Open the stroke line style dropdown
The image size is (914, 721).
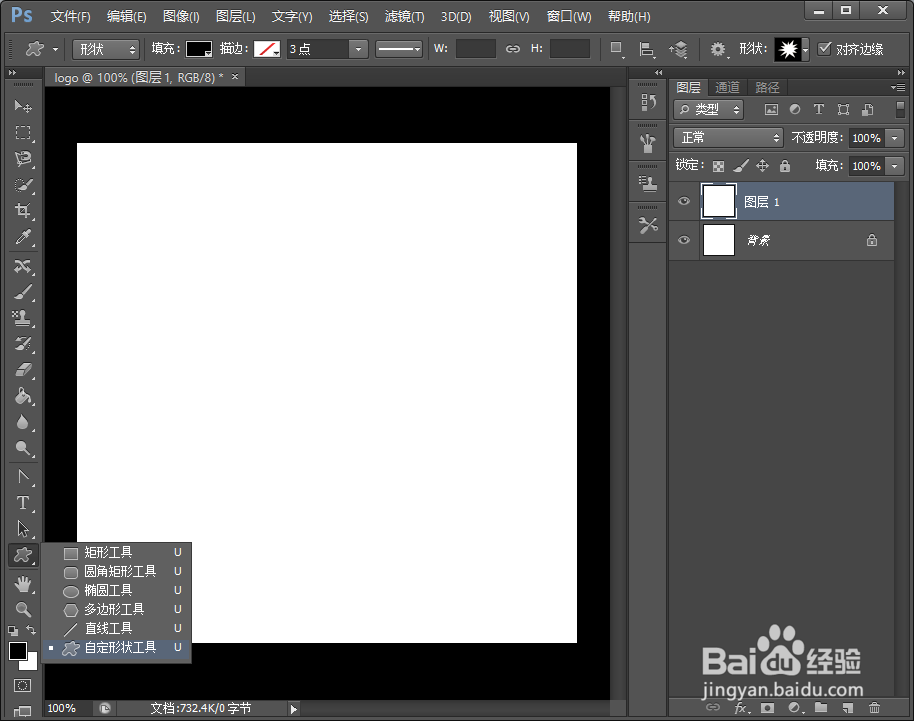pos(399,50)
